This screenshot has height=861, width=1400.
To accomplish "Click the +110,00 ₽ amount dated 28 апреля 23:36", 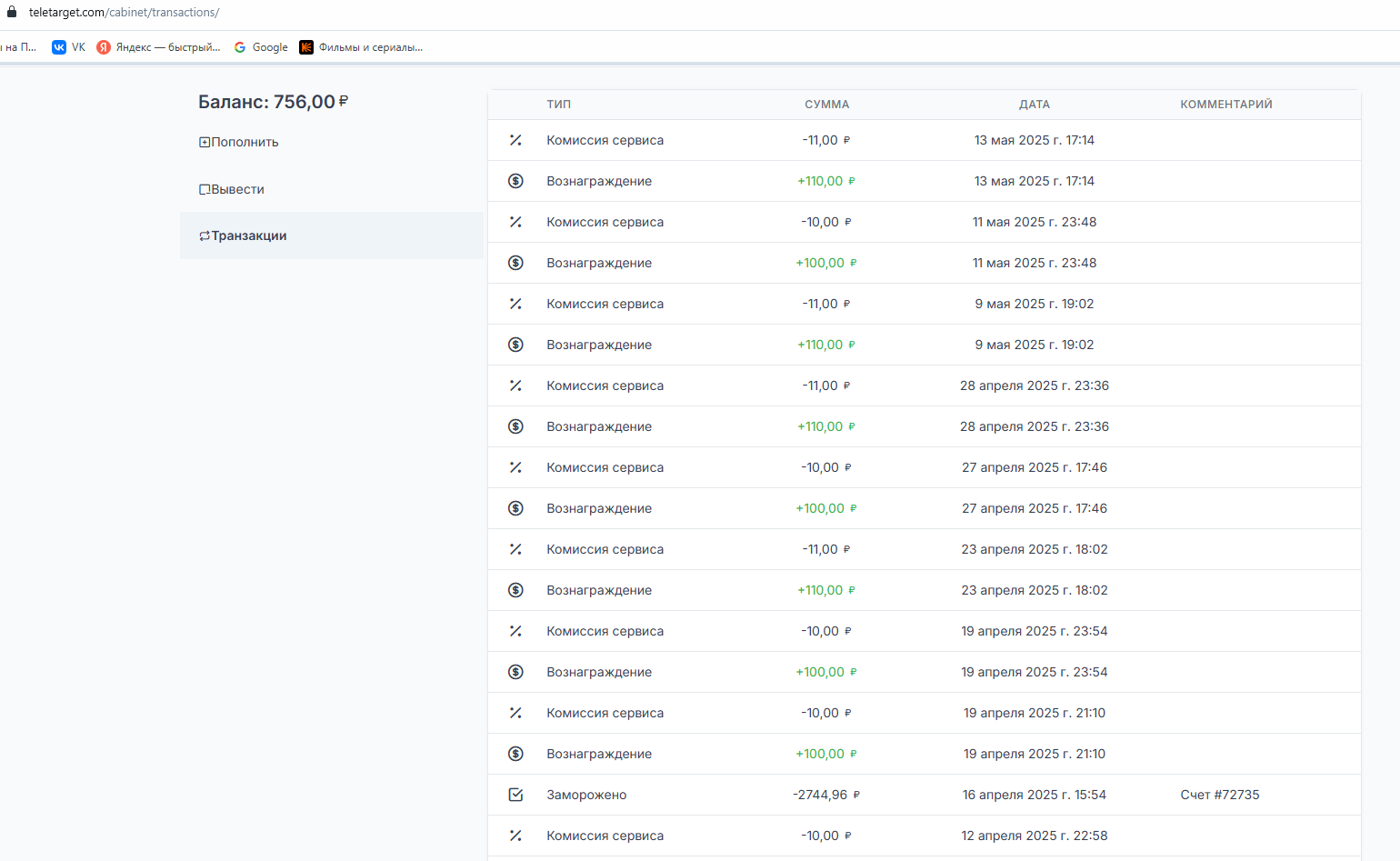I will (826, 426).
